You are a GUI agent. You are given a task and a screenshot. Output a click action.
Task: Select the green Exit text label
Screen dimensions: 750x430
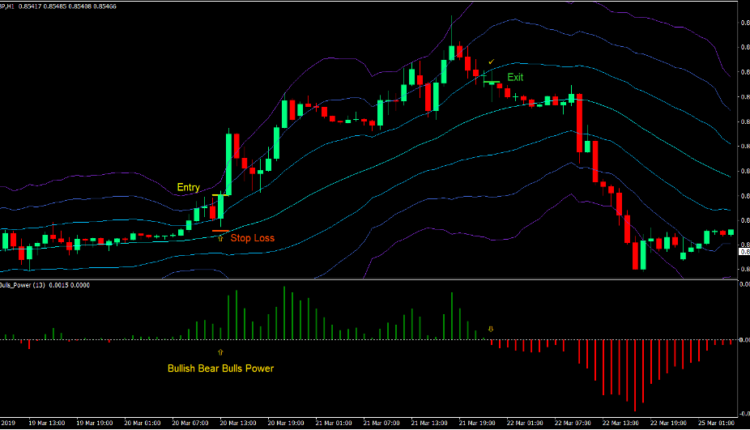(515, 77)
